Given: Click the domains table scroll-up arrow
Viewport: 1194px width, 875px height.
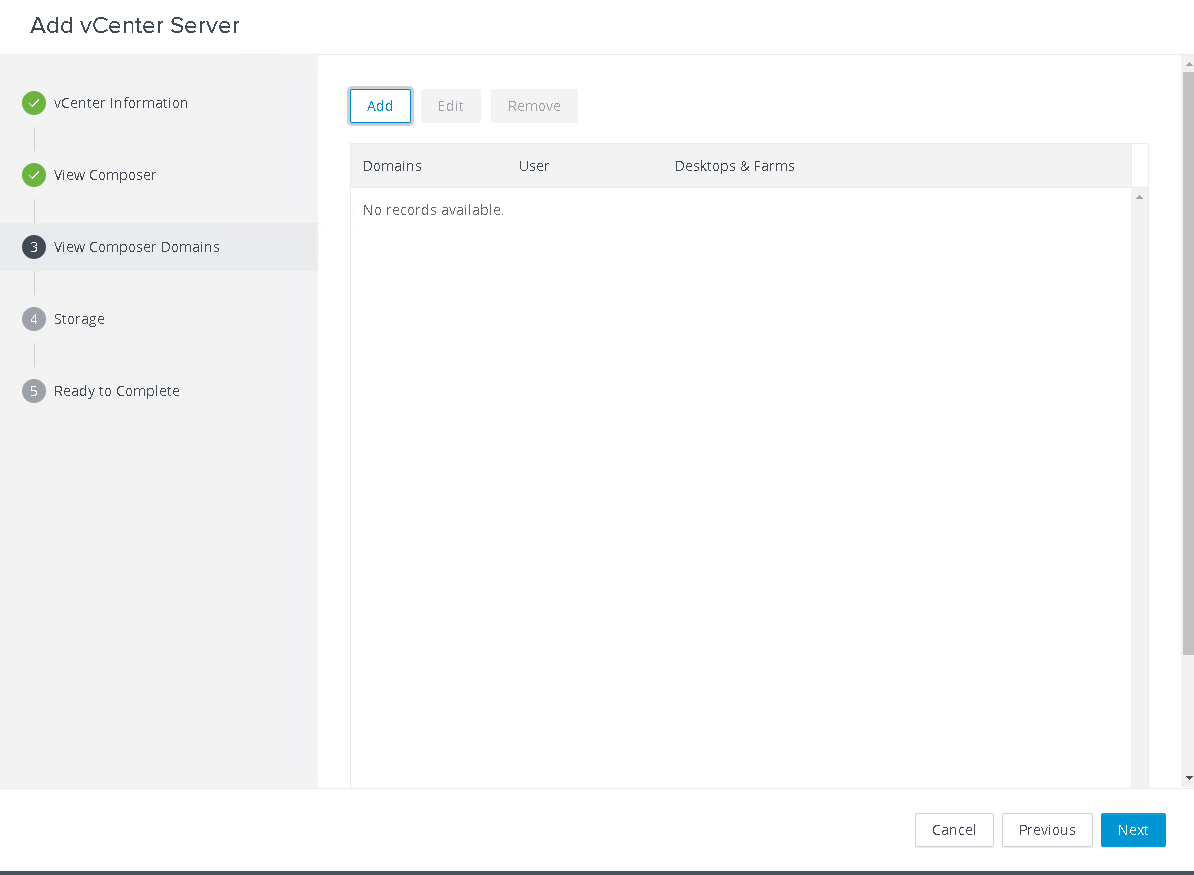Looking at the screenshot, I should [1139, 197].
